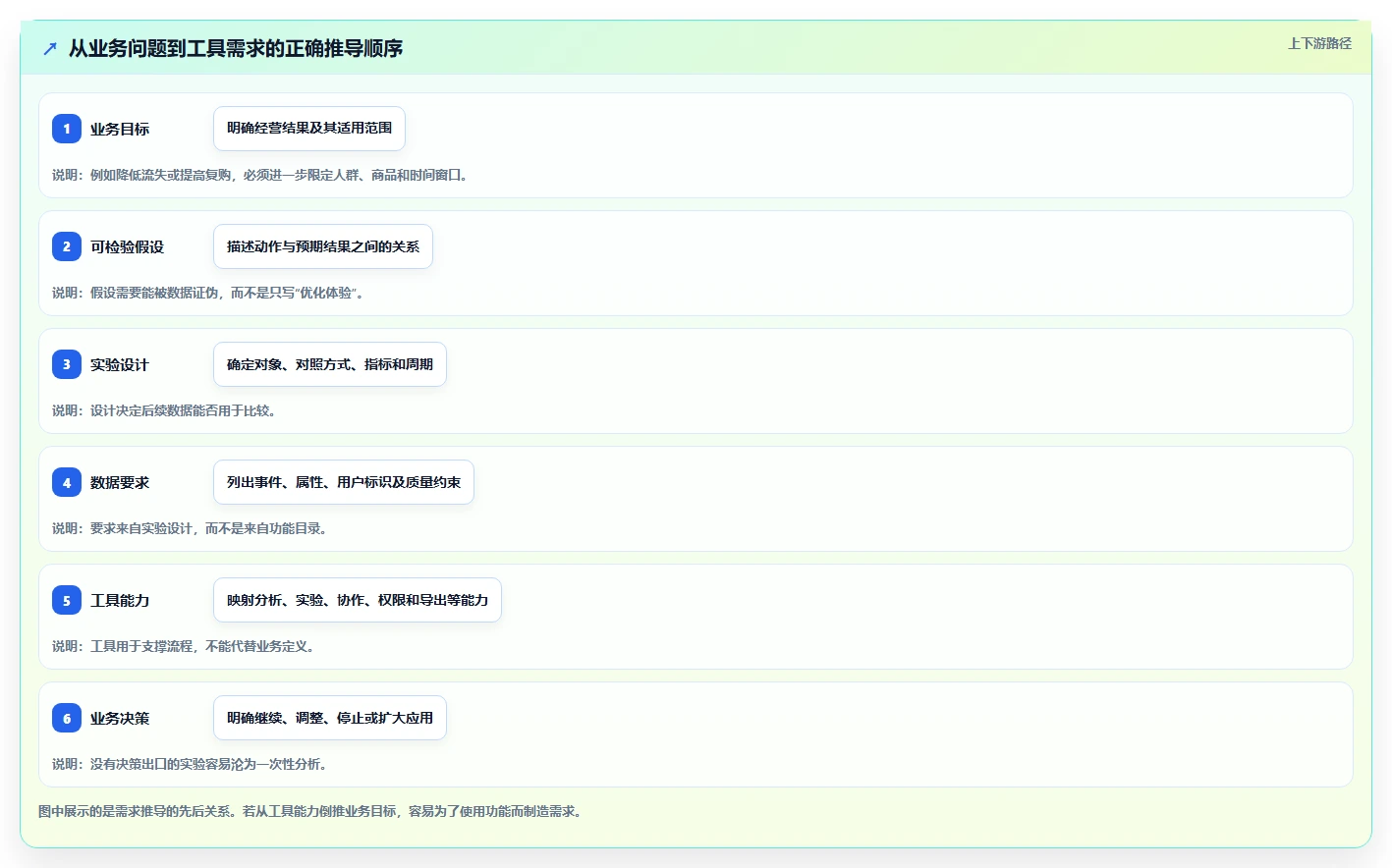Click the note starting 例如降低流失或提高复购

[x=262, y=175]
